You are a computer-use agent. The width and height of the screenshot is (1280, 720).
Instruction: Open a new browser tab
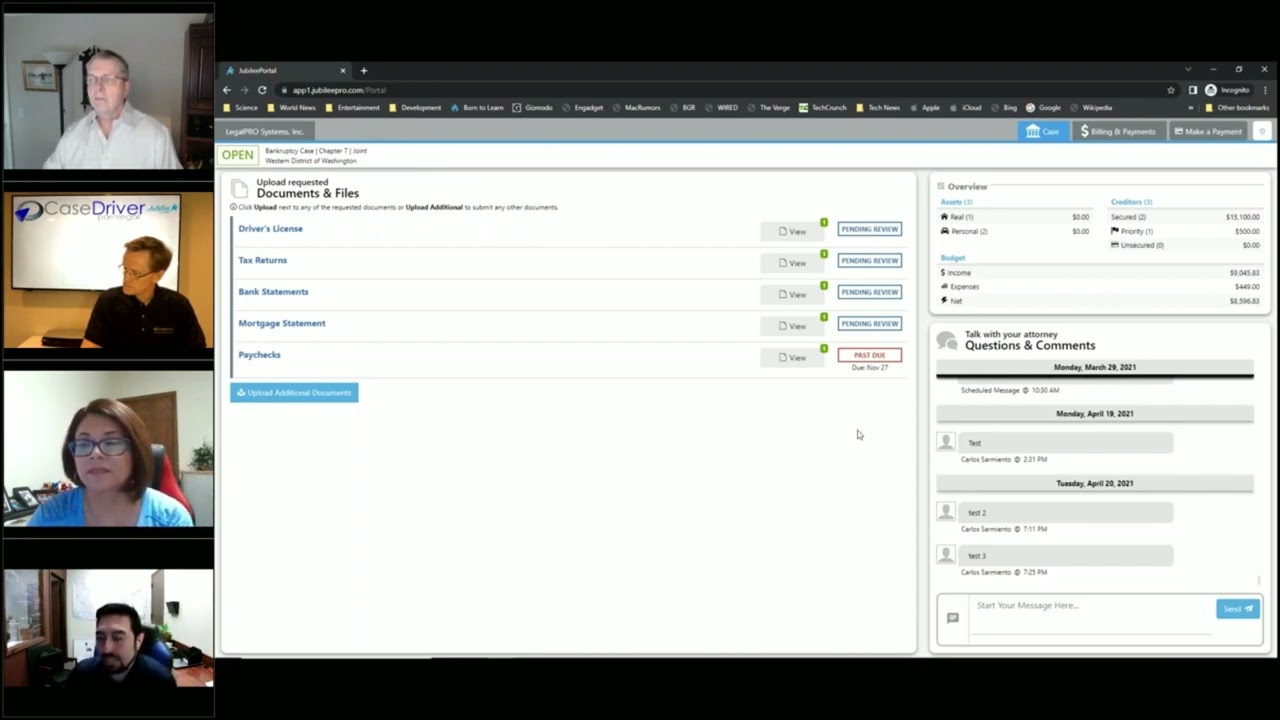(364, 71)
